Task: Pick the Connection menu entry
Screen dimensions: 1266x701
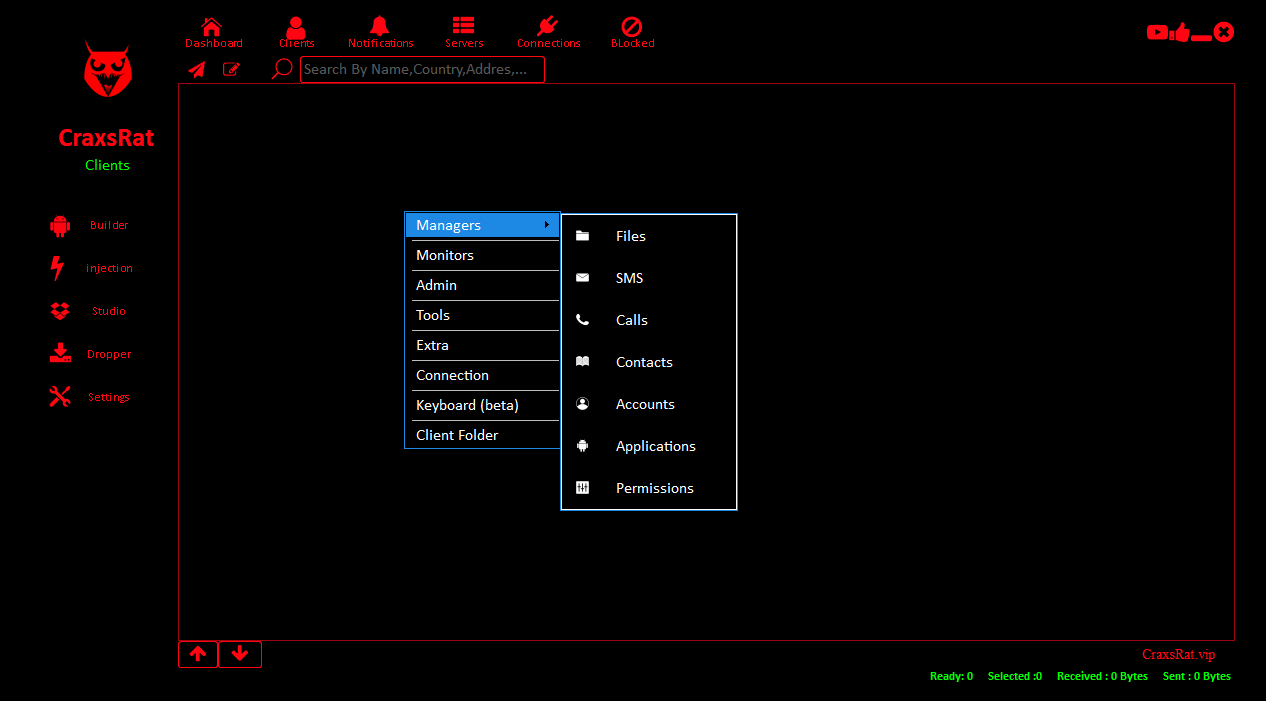Action: 482,375
